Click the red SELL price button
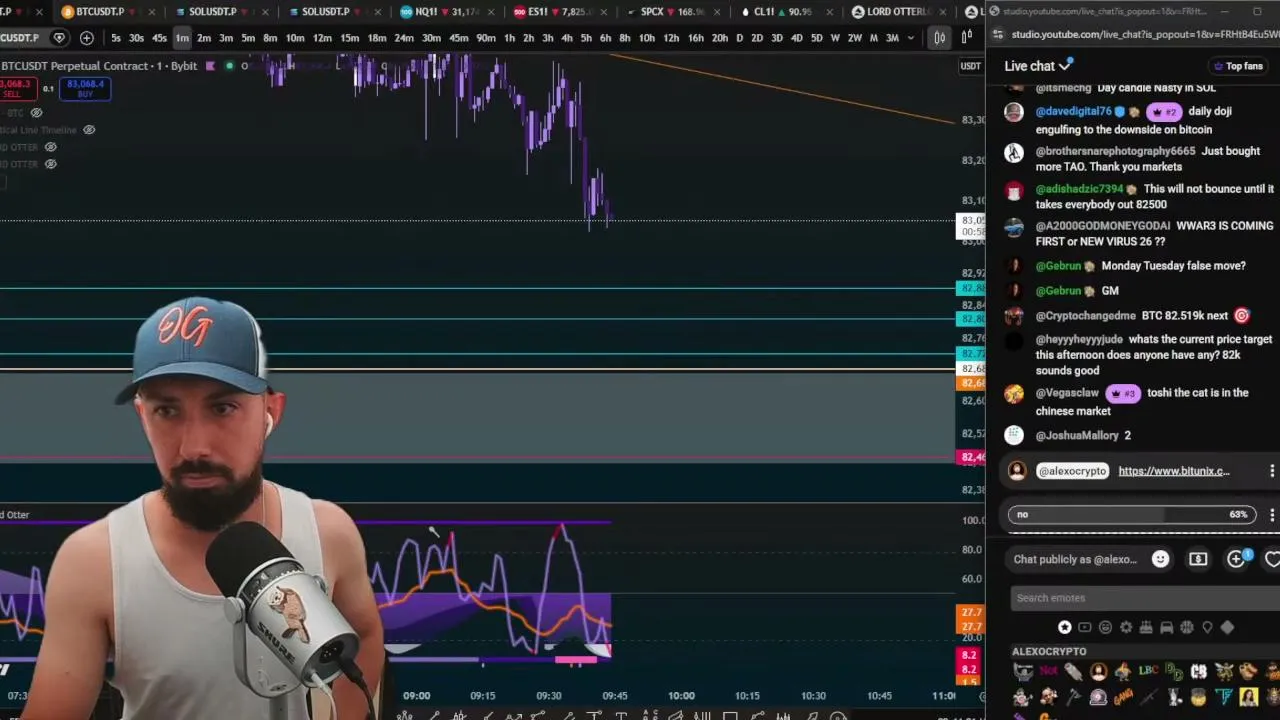Image resolution: width=1280 pixels, height=720 pixels. click(18, 89)
